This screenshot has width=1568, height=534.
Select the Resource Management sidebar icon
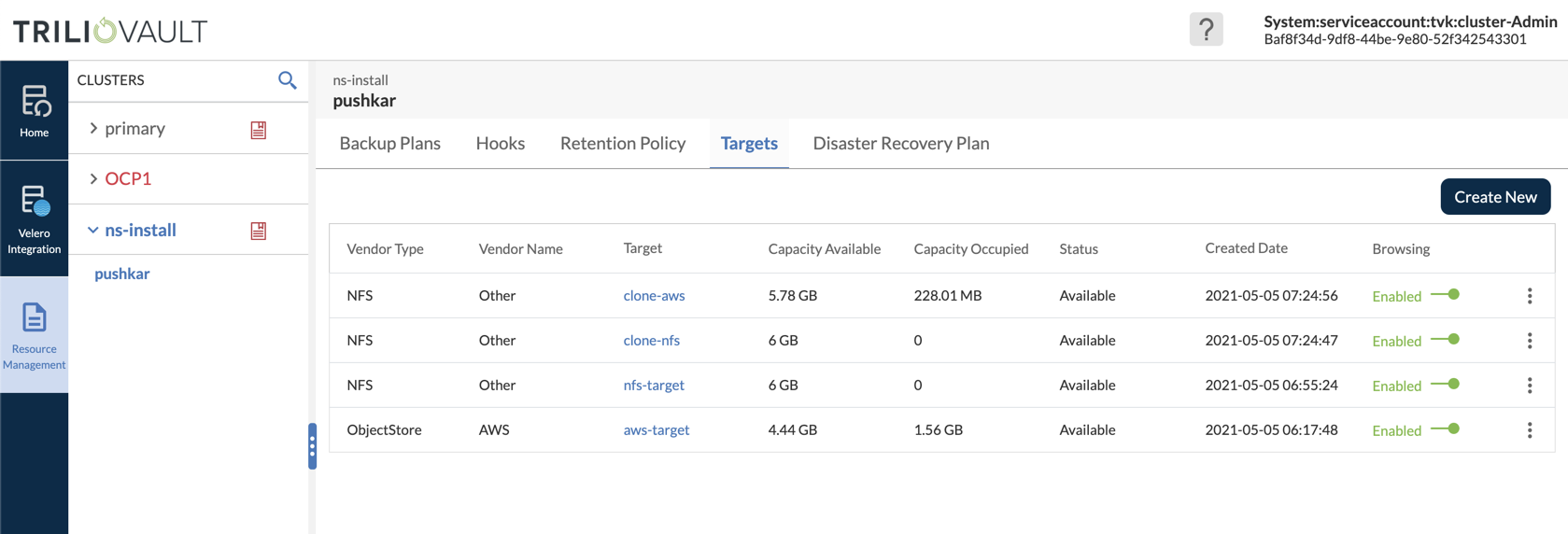pos(35,335)
